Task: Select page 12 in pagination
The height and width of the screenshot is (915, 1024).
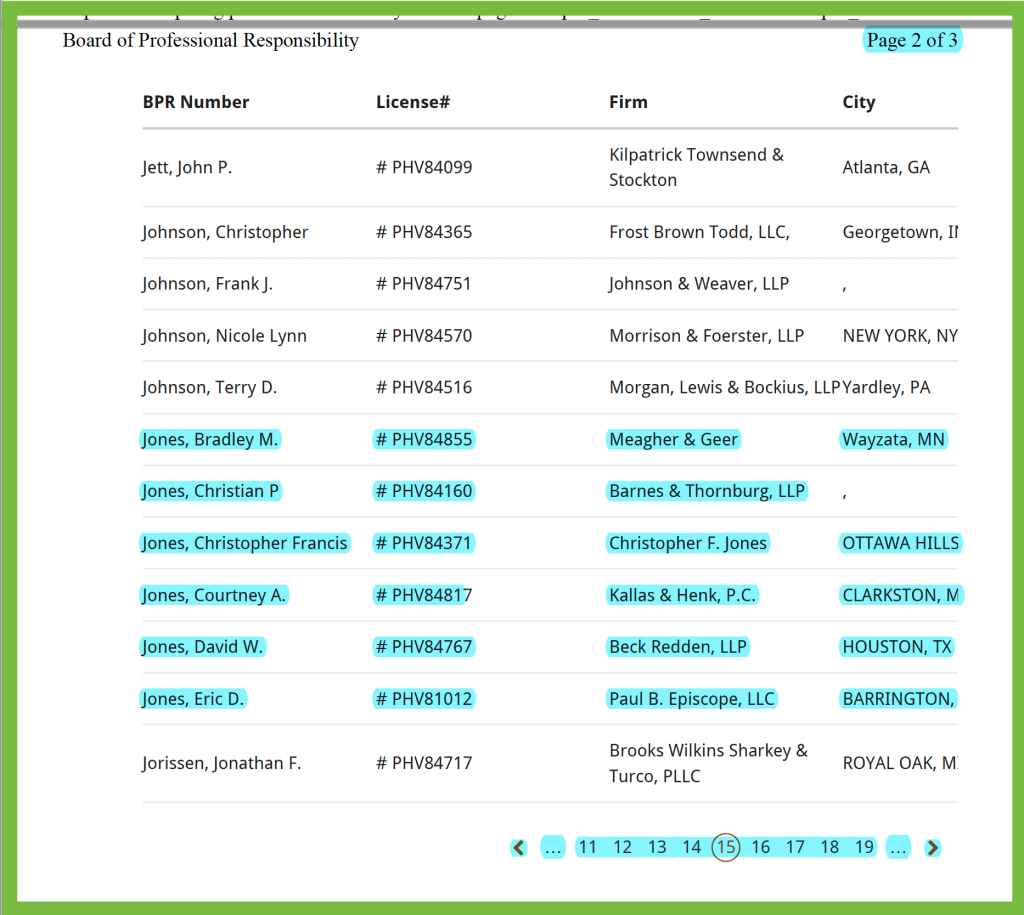Action: [x=622, y=847]
